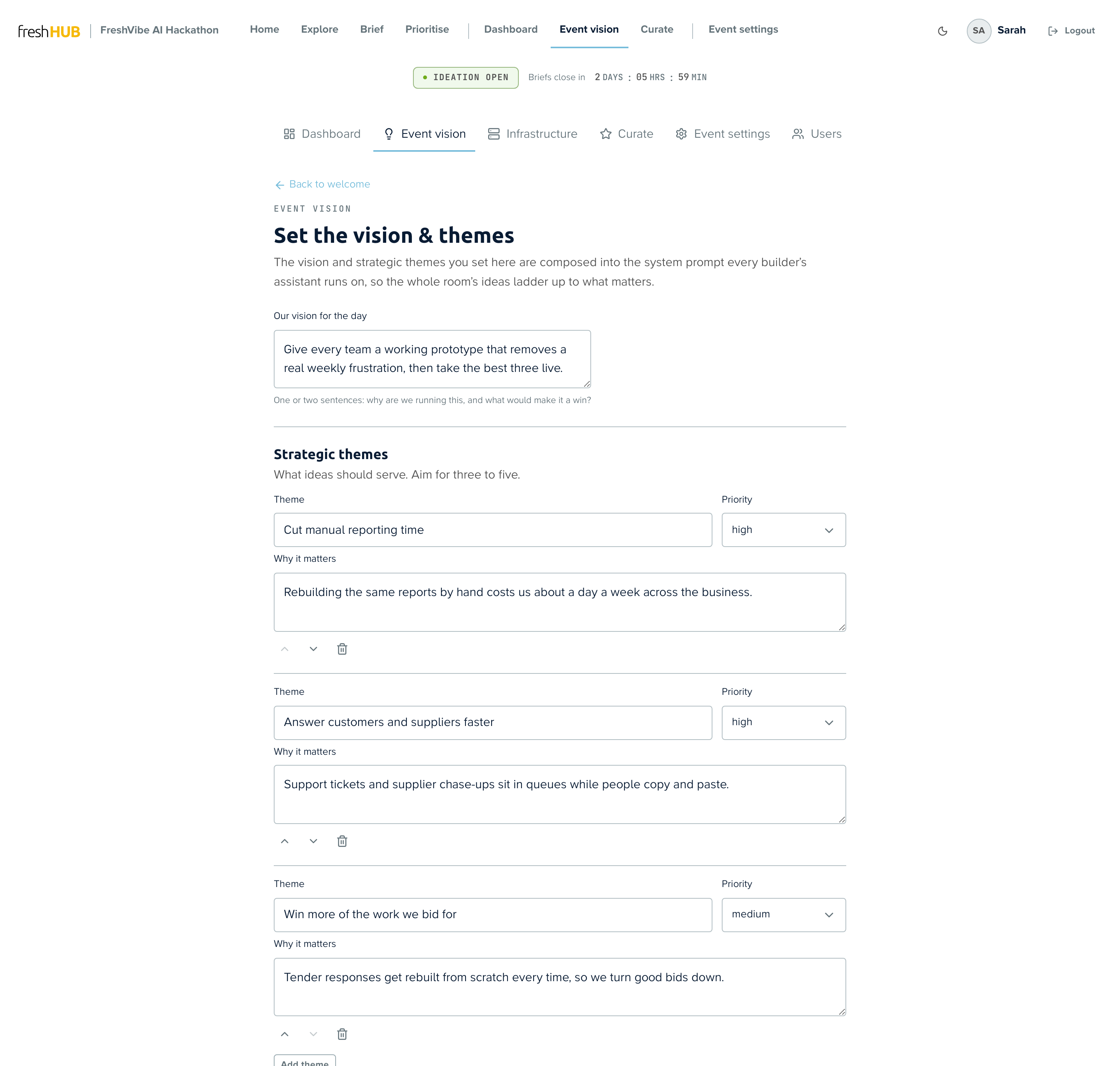Move 'Cut manual reporting time' theme up
This screenshot has width=1120, height=1066.
[x=285, y=649]
